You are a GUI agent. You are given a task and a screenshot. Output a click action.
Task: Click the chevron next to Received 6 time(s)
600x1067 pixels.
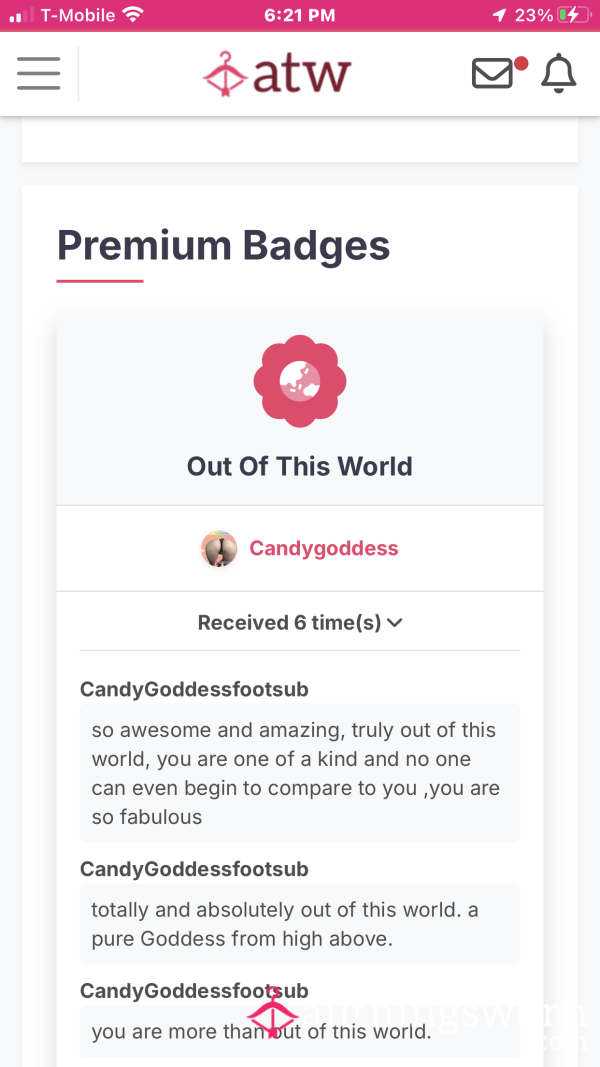(x=395, y=623)
